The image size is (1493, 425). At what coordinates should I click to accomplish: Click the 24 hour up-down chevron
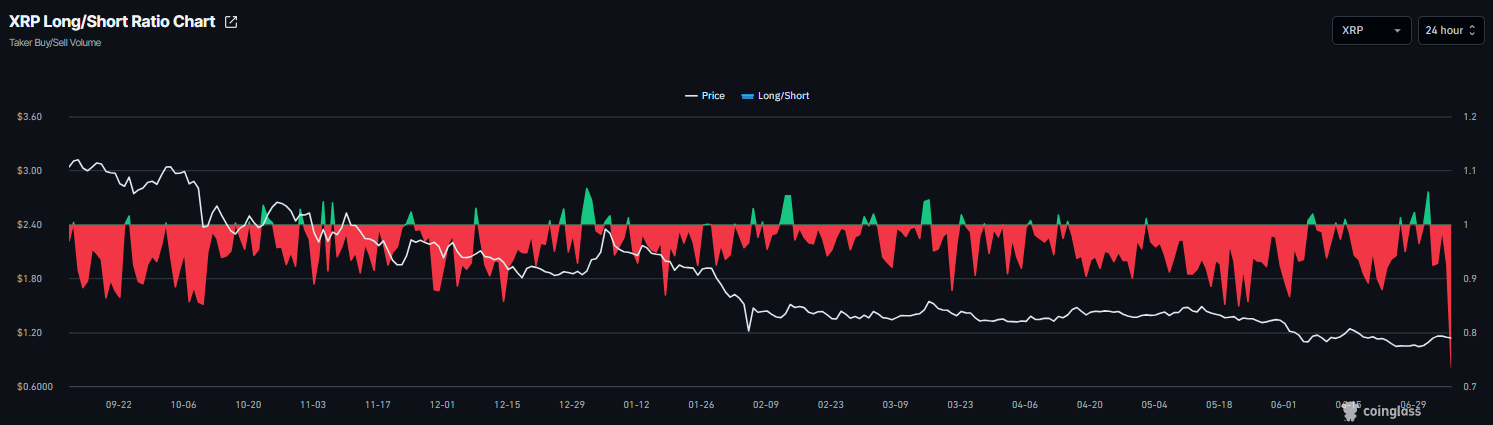(1472, 31)
